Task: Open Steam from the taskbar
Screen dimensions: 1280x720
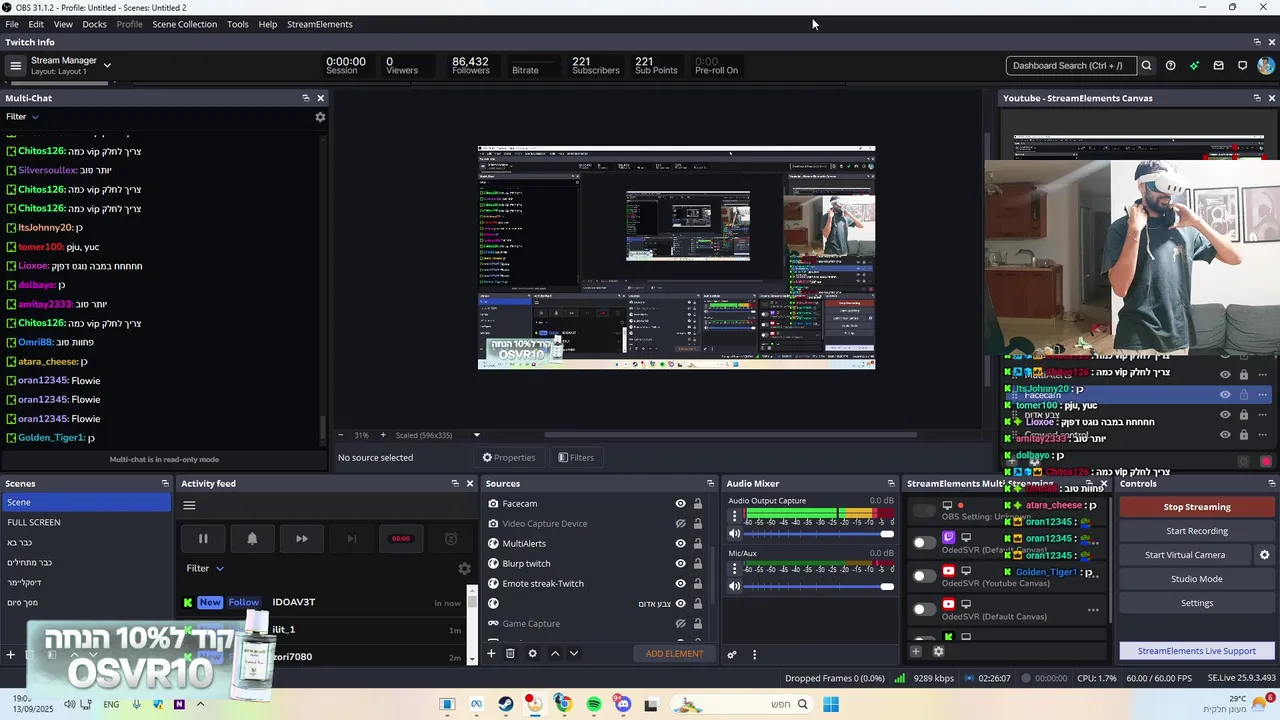Action: pos(506,704)
